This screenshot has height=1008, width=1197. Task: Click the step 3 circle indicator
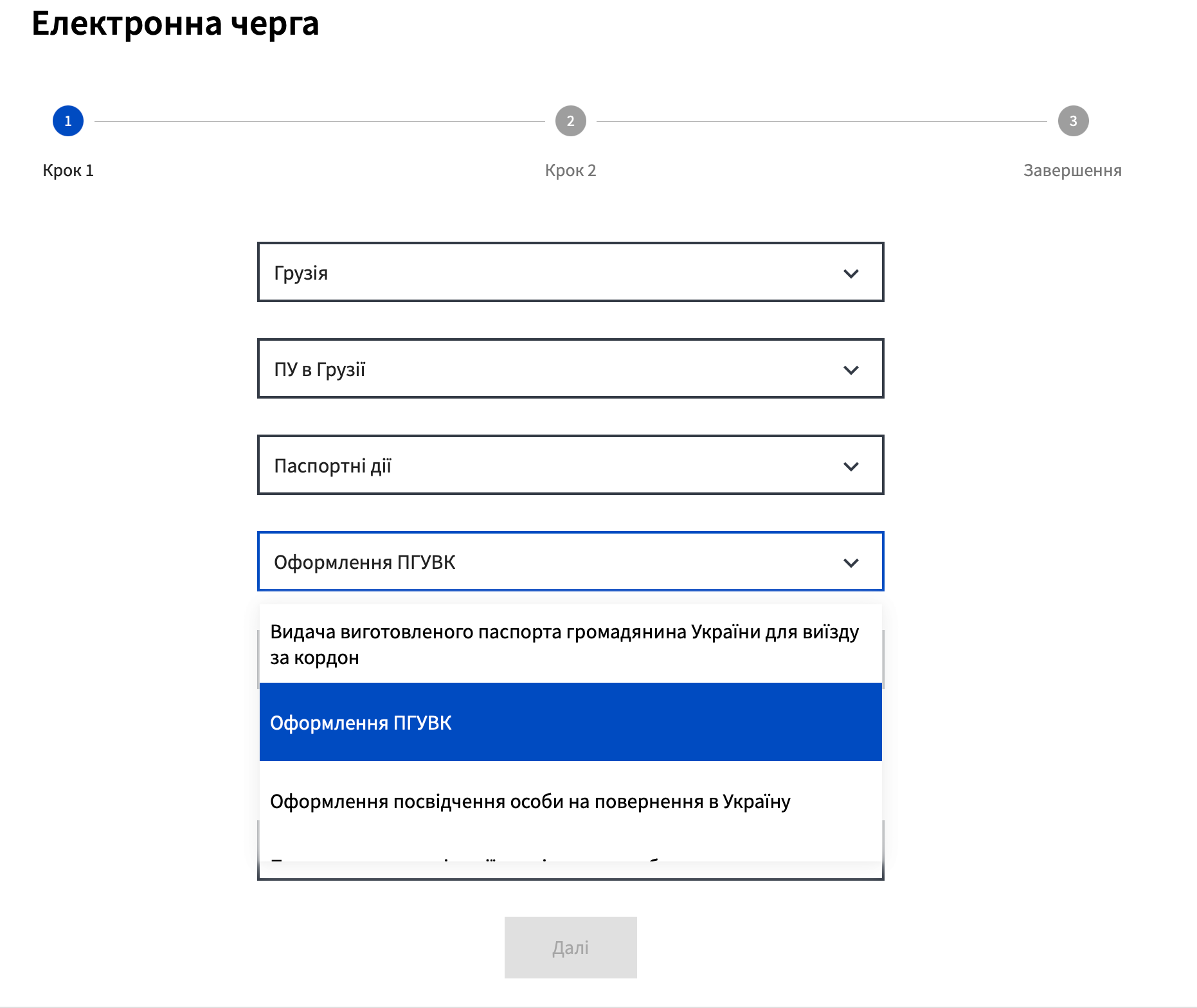point(1073,121)
